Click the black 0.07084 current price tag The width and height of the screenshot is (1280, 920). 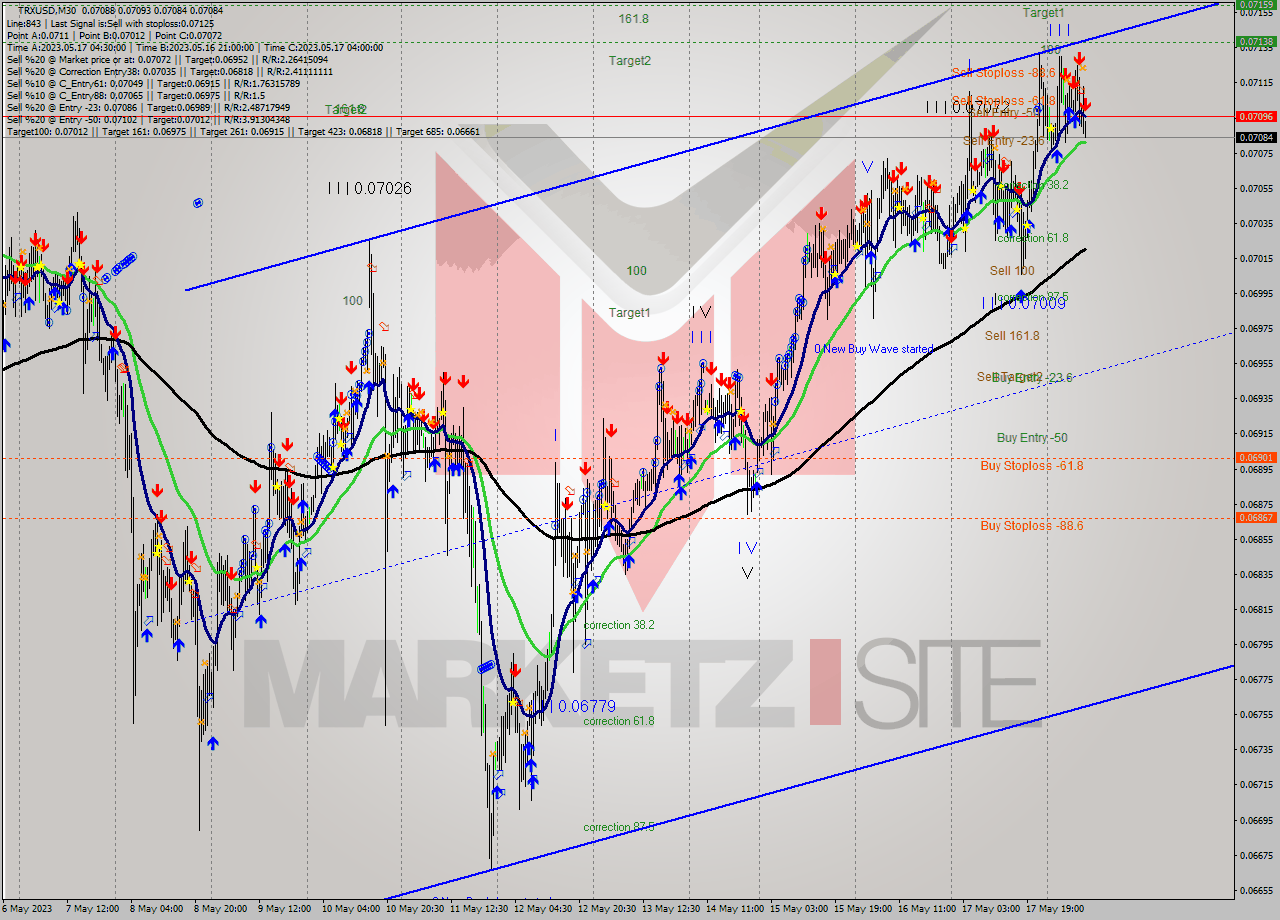[x=1257, y=137]
